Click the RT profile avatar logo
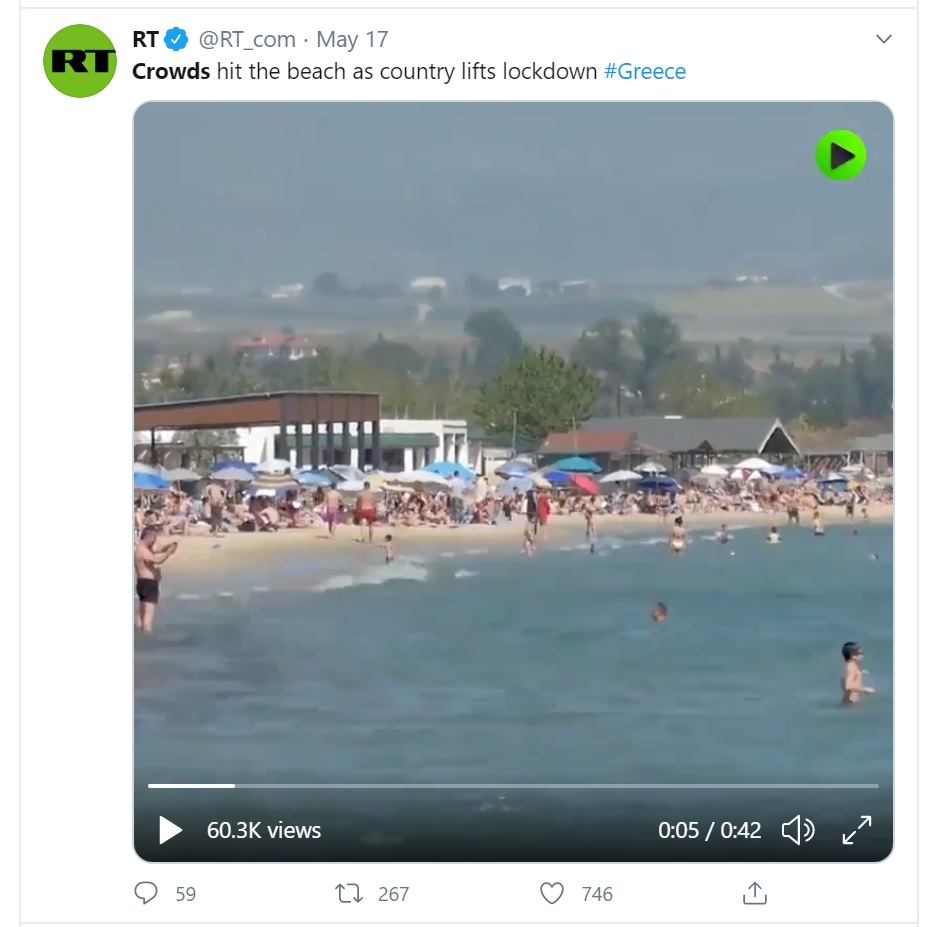The width and height of the screenshot is (935, 927). point(80,61)
